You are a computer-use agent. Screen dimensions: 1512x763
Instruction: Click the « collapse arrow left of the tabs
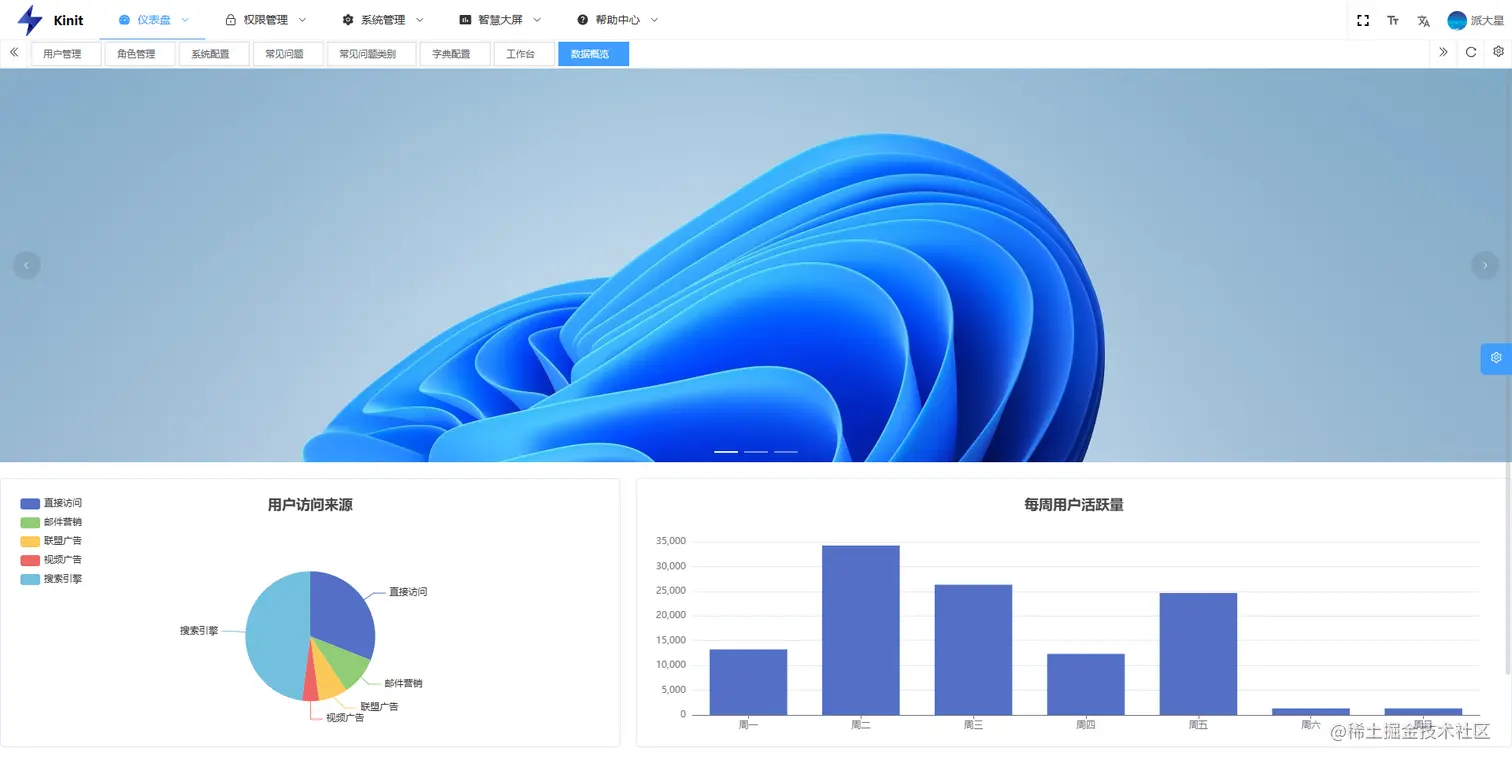[14, 52]
